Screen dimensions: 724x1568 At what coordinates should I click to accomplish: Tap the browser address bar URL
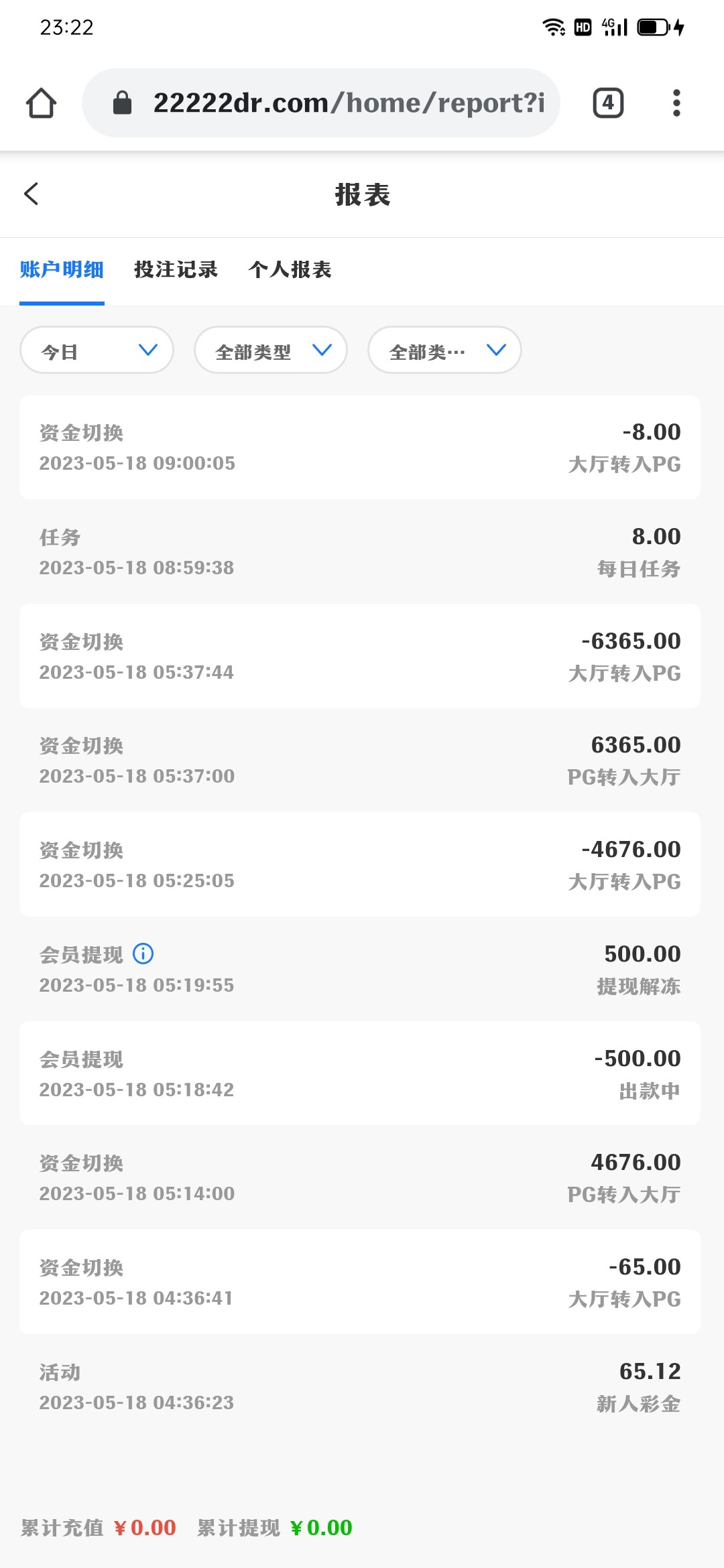[349, 103]
